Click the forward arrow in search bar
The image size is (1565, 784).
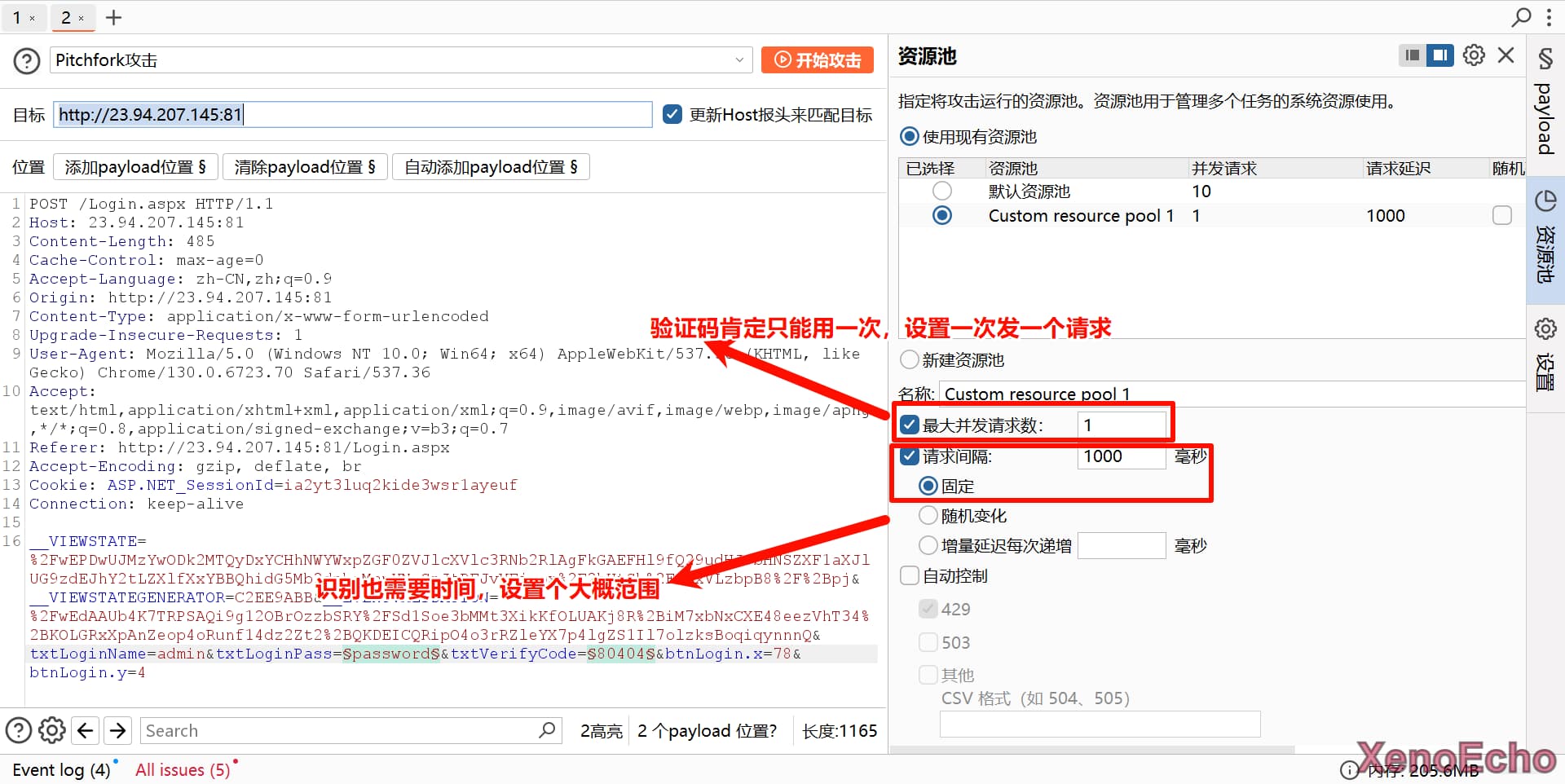118,730
